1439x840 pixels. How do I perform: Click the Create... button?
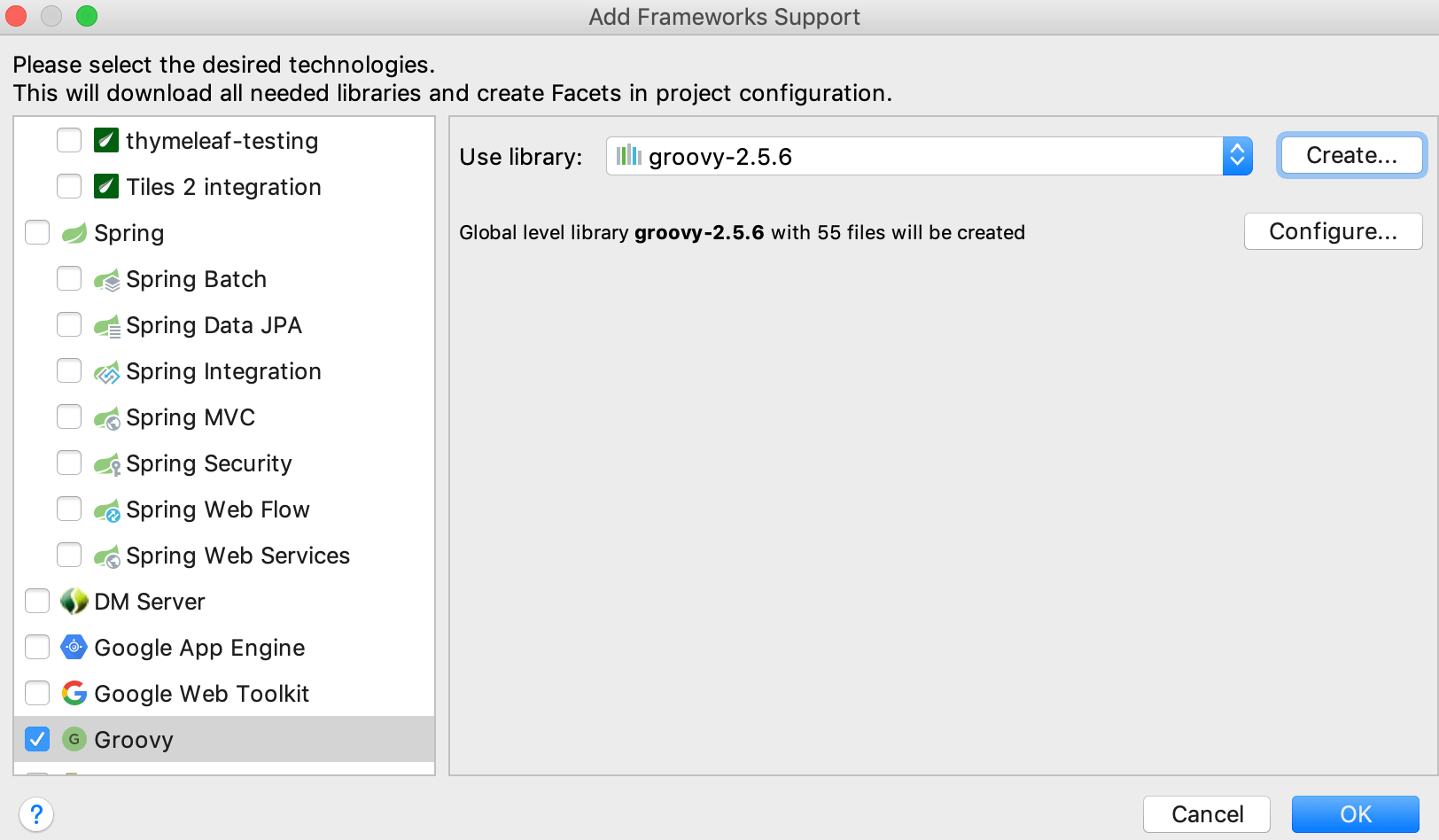(x=1350, y=155)
